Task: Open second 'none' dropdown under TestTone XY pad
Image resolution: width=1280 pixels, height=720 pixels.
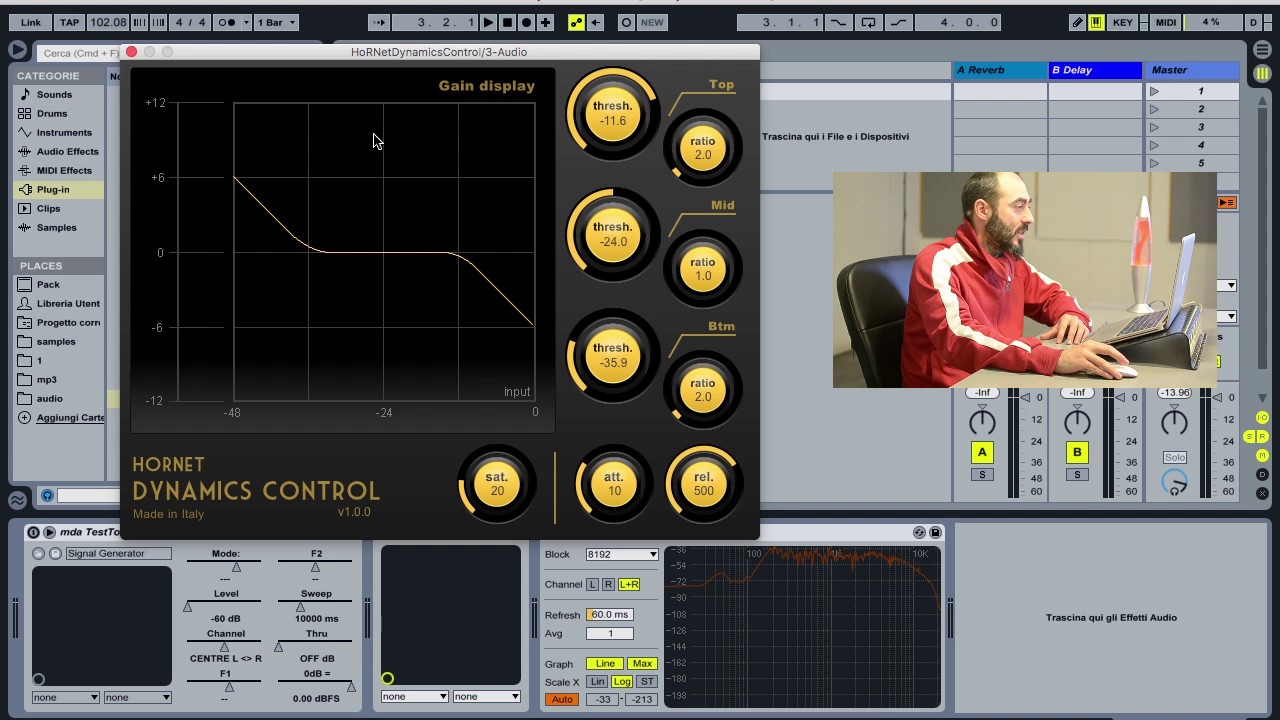Action: pos(137,697)
